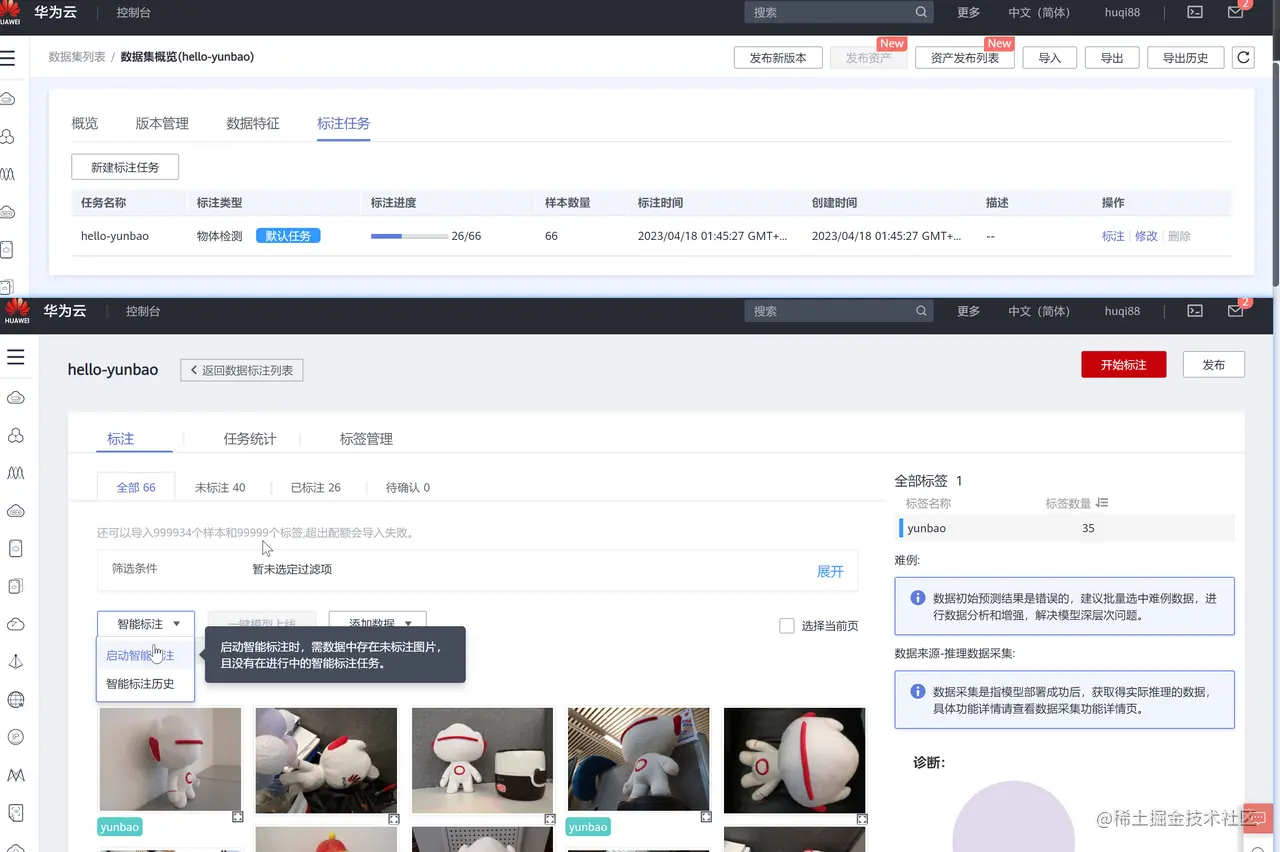
Task: Open cloud shell icon in lower header
Action: (1194, 311)
